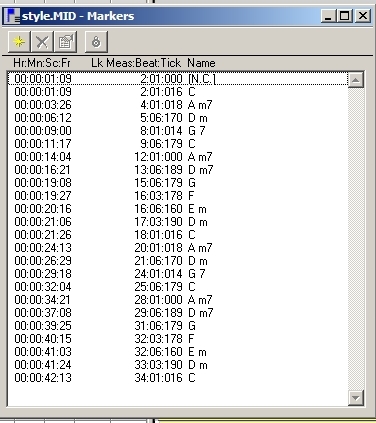
Task: Click the Hr:Mn:Sc:Fr column header
Action: 42,63
